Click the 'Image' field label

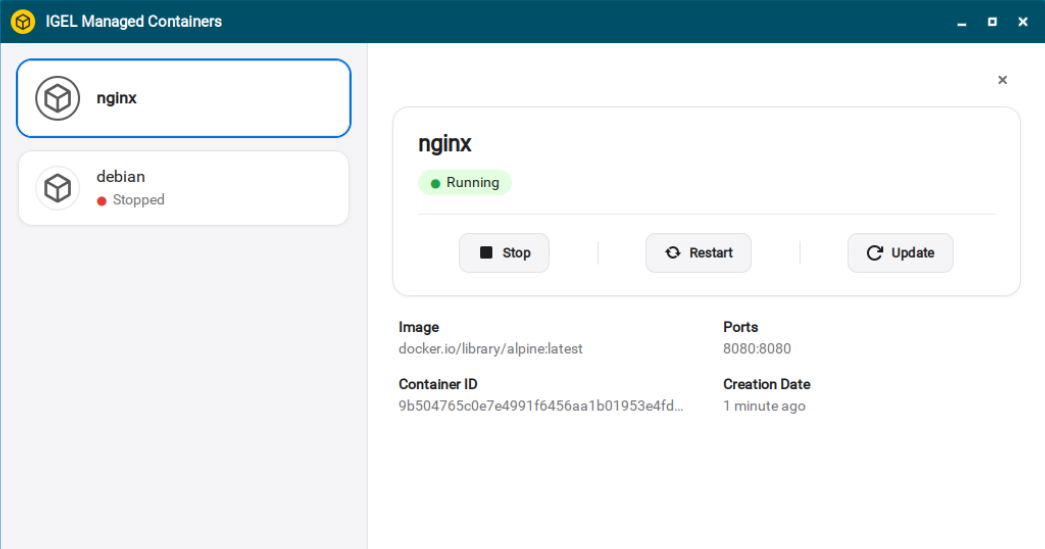click(x=419, y=327)
